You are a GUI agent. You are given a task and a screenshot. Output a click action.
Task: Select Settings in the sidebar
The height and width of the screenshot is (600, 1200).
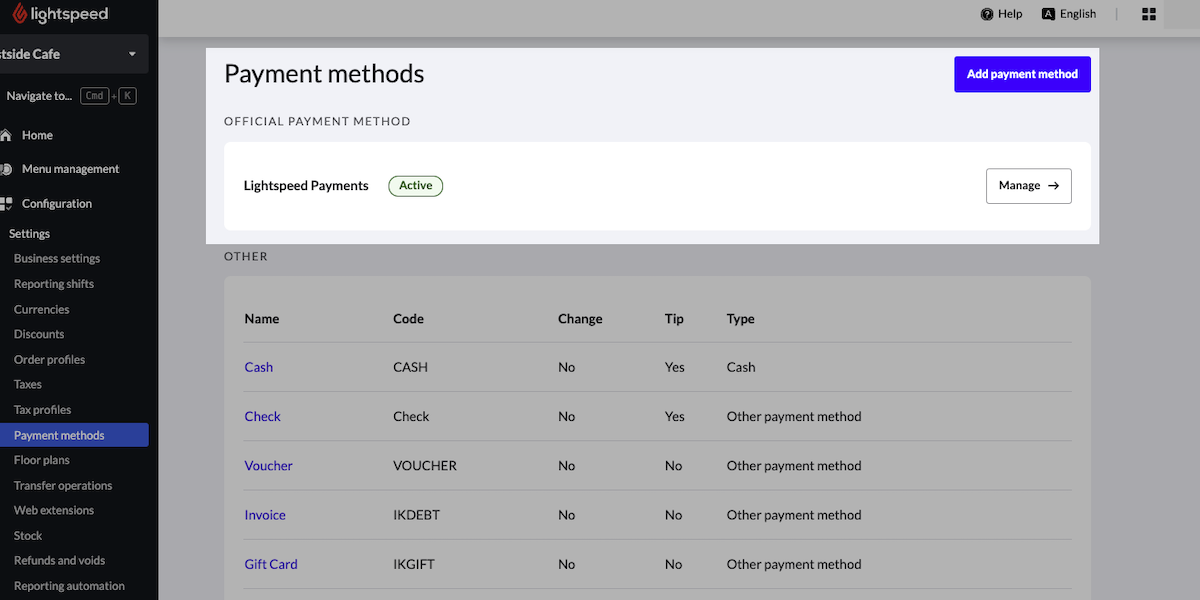(x=29, y=233)
